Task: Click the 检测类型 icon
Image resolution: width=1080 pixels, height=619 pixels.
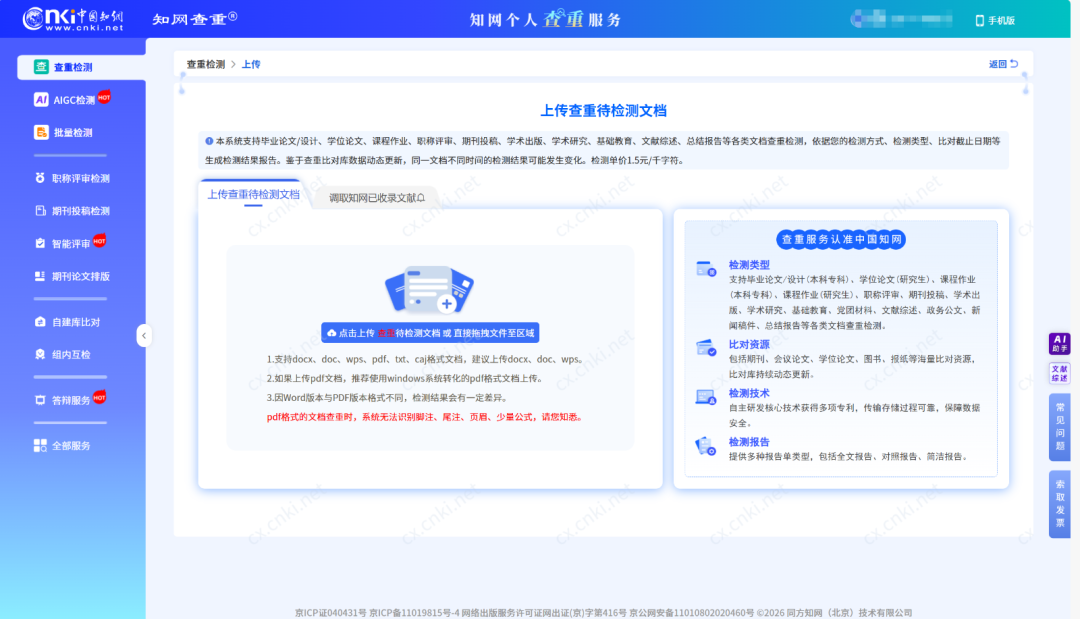Action: click(x=706, y=269)
